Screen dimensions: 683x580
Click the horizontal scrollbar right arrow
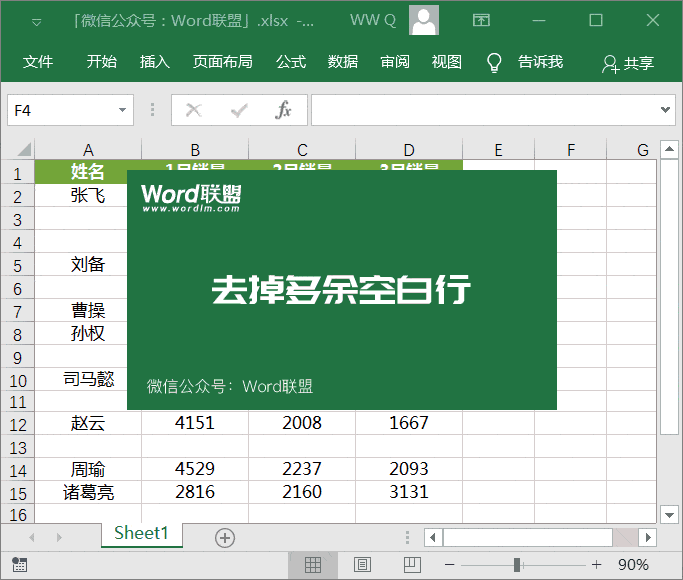click(x=648, y=537)
